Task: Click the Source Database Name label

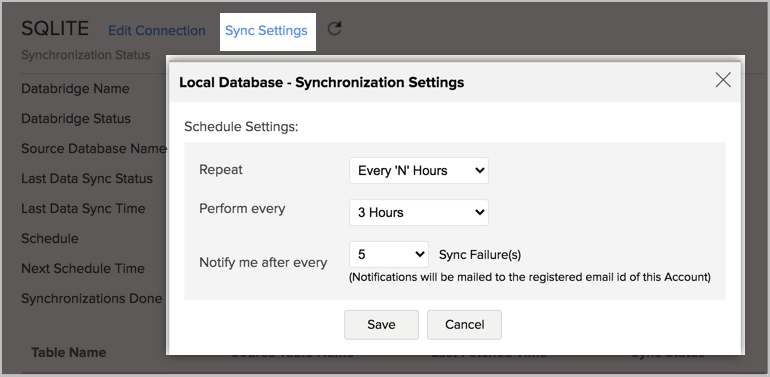Action: (94, 149)
